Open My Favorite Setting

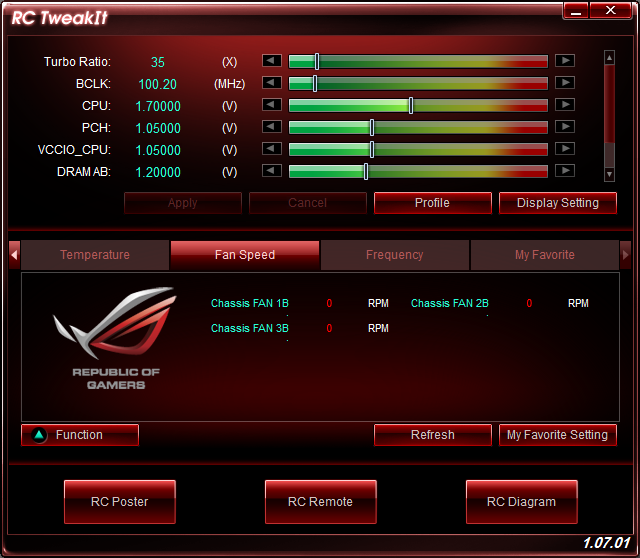coord(558,435)
